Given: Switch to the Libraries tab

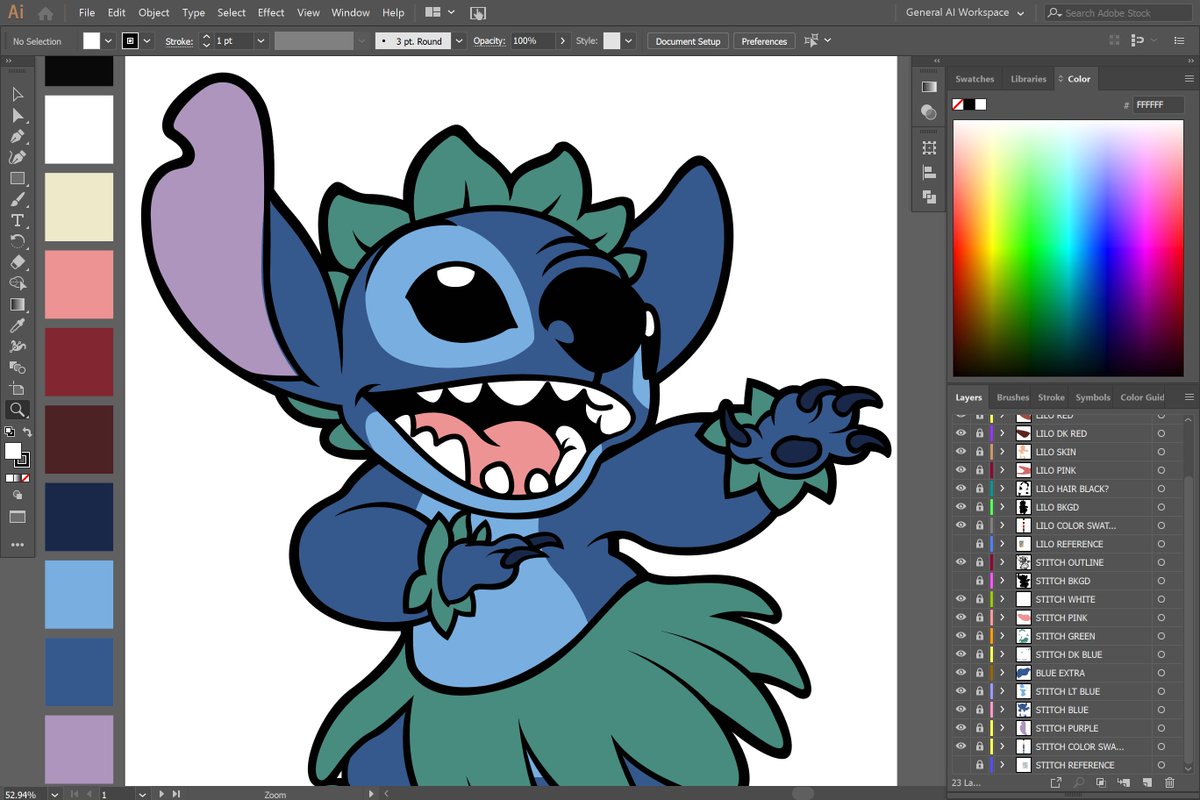Looking at the screenshot, I should 1028,79.
